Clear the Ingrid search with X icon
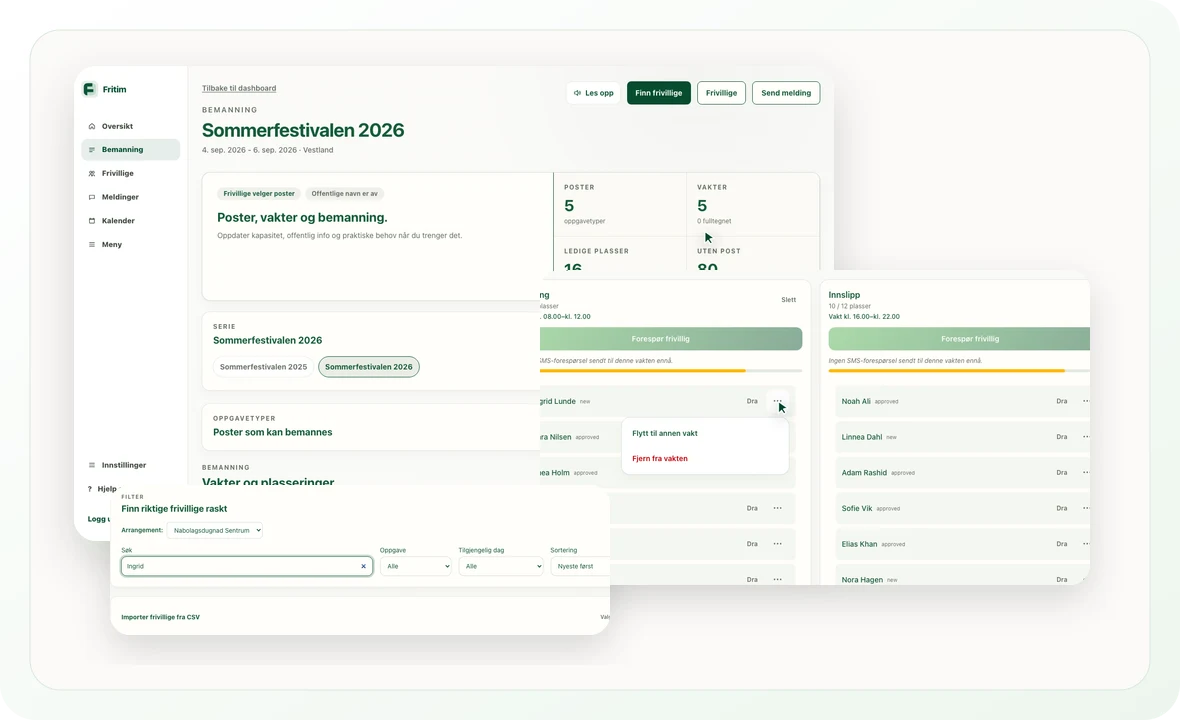The image size is (1180, 720). tap(363, 567)
